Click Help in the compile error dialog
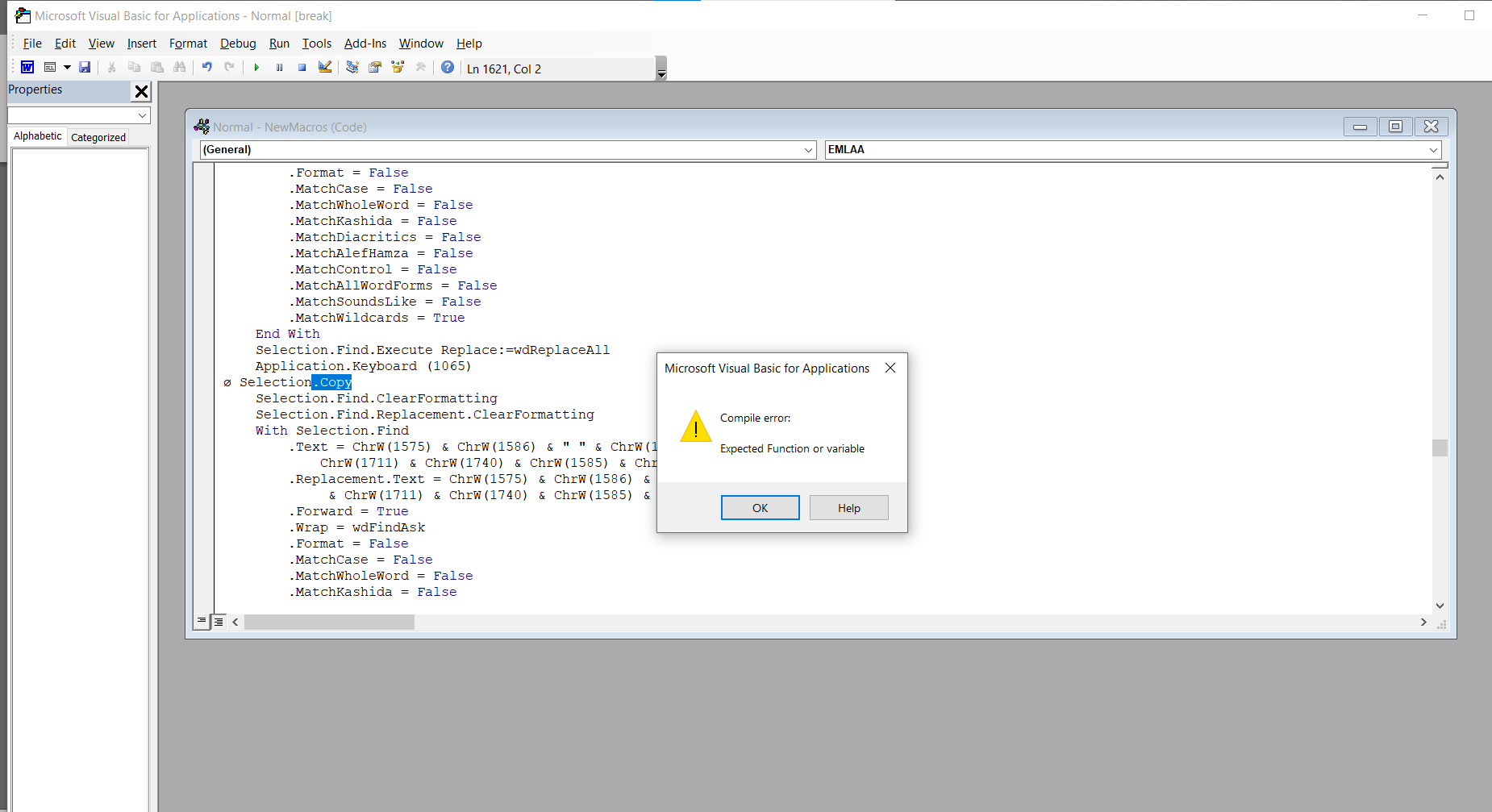This screenshot has height=812, width=1492. (849, 508)
